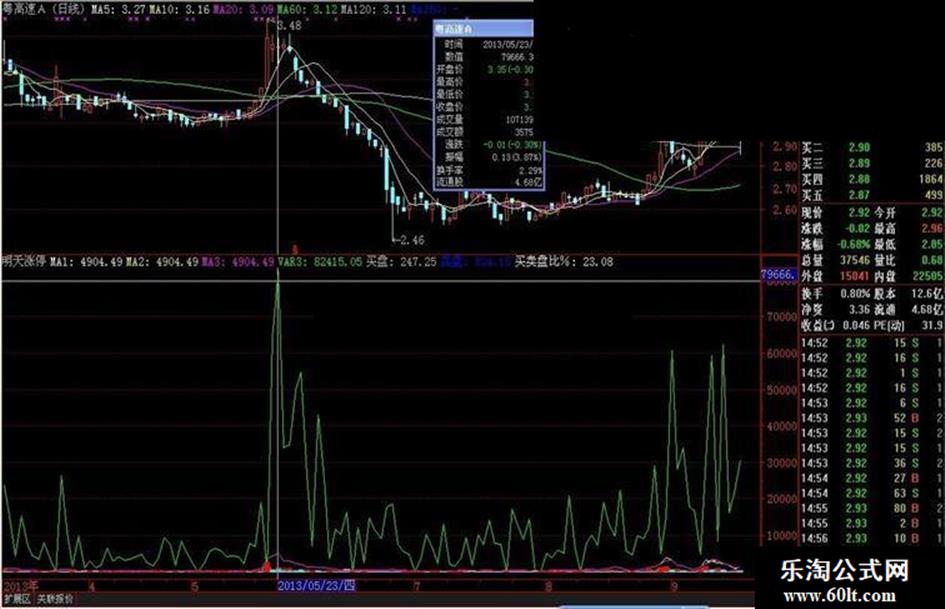Click the 流通股 4.68亿 row in popup

pos(489,182)
